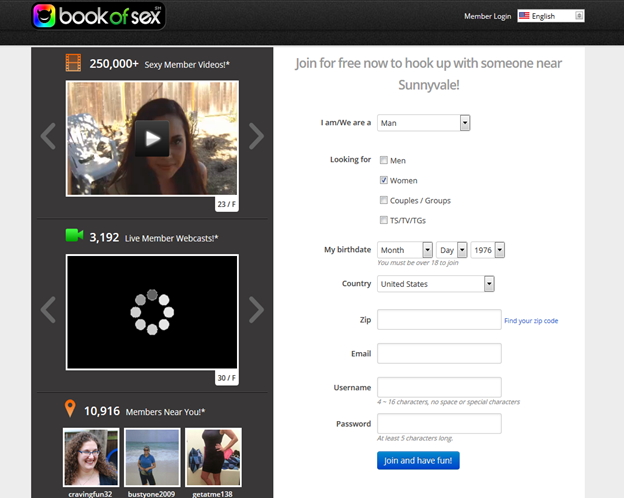Image resolution: width=624 pixels, height=498 pixels.
Task: Open the birthdate Month dropdown
Action: pos(405,250)
